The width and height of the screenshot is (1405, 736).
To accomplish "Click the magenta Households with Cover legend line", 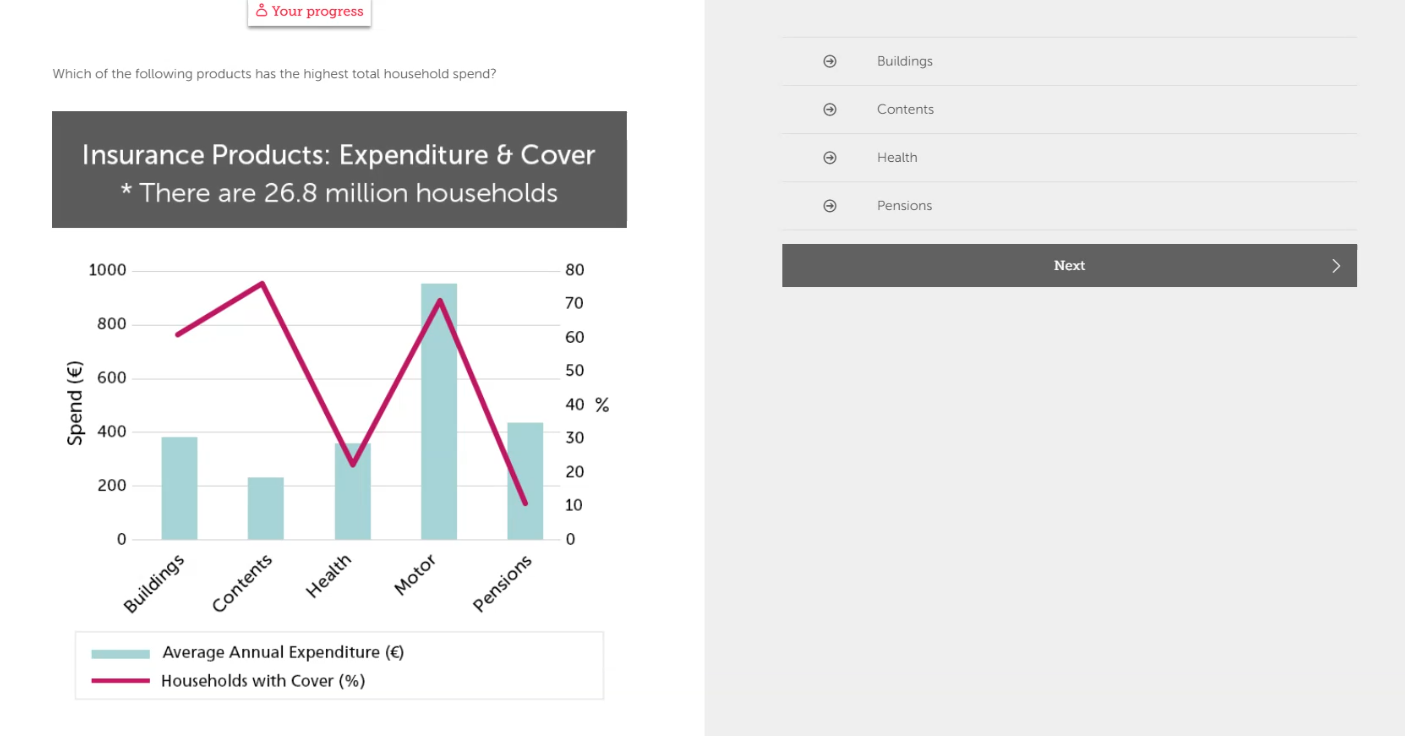I will coord(120,681).
